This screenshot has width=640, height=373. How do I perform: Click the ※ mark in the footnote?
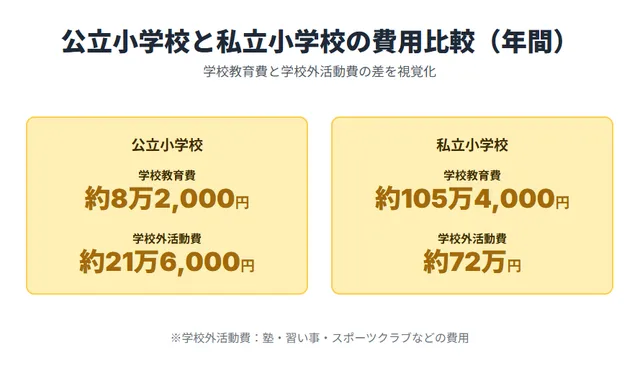[x=176, y=338]
